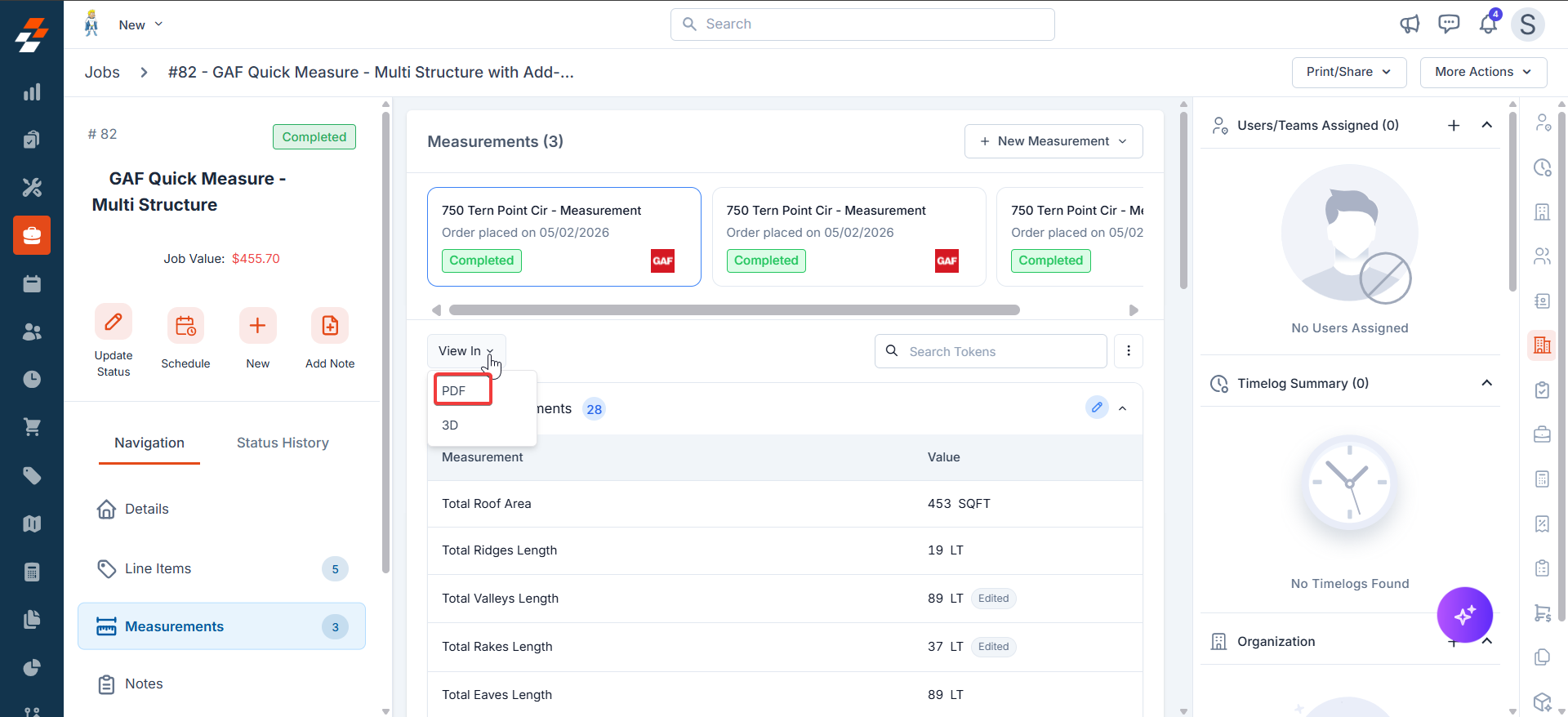Go to Jobs via breadcrumb link

pos(102,72)
